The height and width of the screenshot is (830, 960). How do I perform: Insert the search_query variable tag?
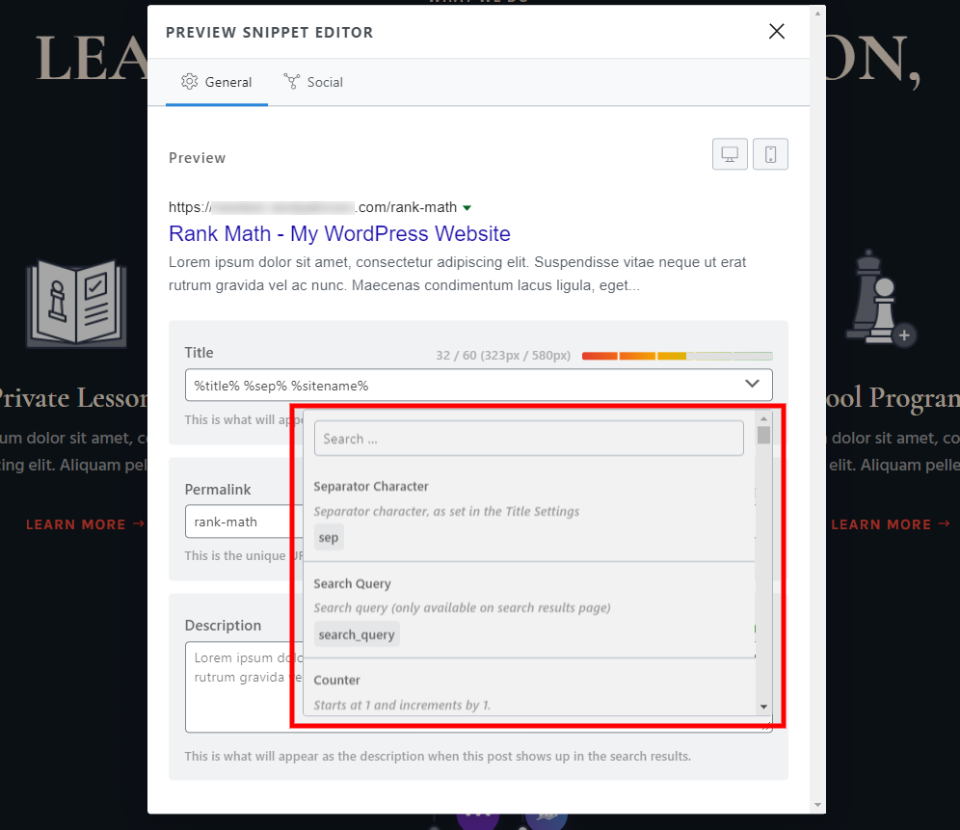click(356, 634)
